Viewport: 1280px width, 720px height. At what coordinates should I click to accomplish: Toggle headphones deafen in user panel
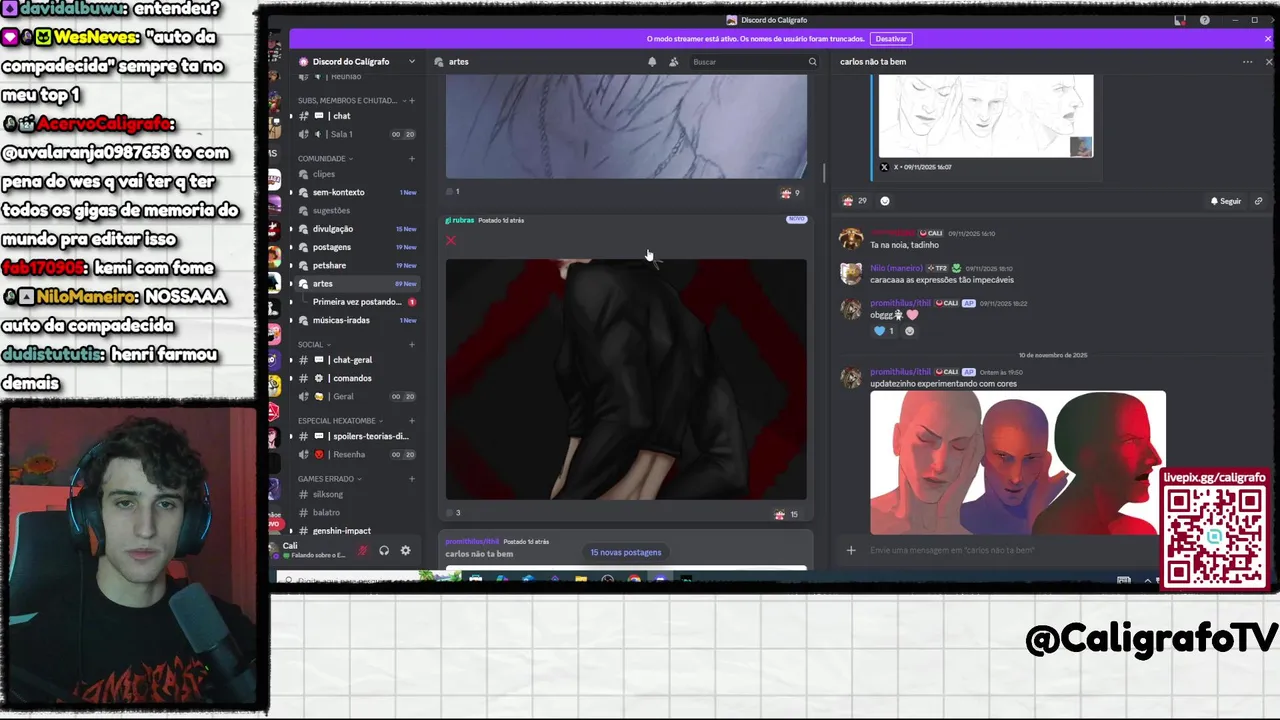[384, 550]
